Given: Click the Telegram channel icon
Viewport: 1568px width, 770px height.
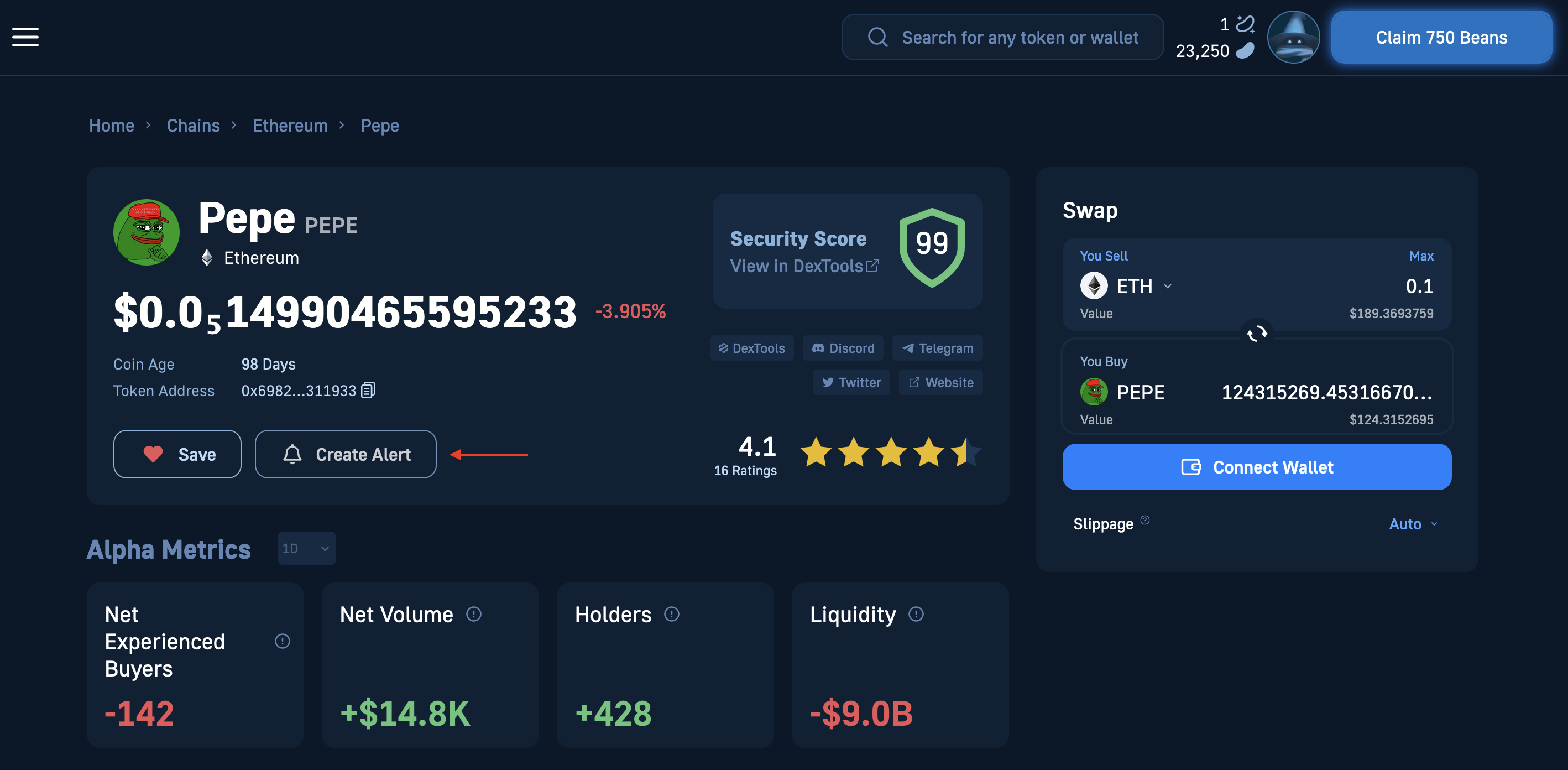Looking at the screenshot, I should (x=937, y=348).
